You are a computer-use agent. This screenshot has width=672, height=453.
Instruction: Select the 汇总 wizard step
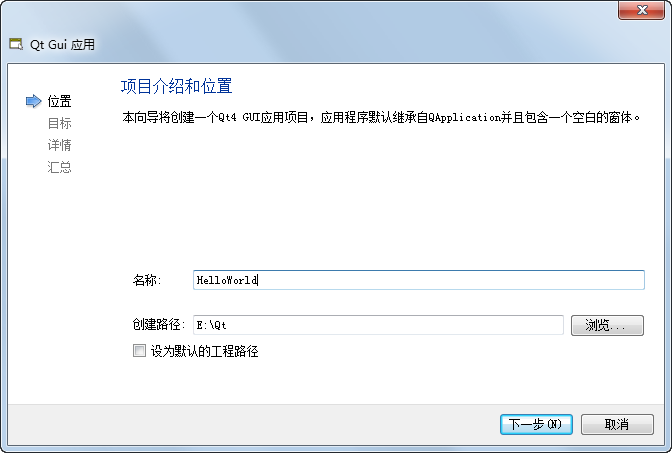59,167
